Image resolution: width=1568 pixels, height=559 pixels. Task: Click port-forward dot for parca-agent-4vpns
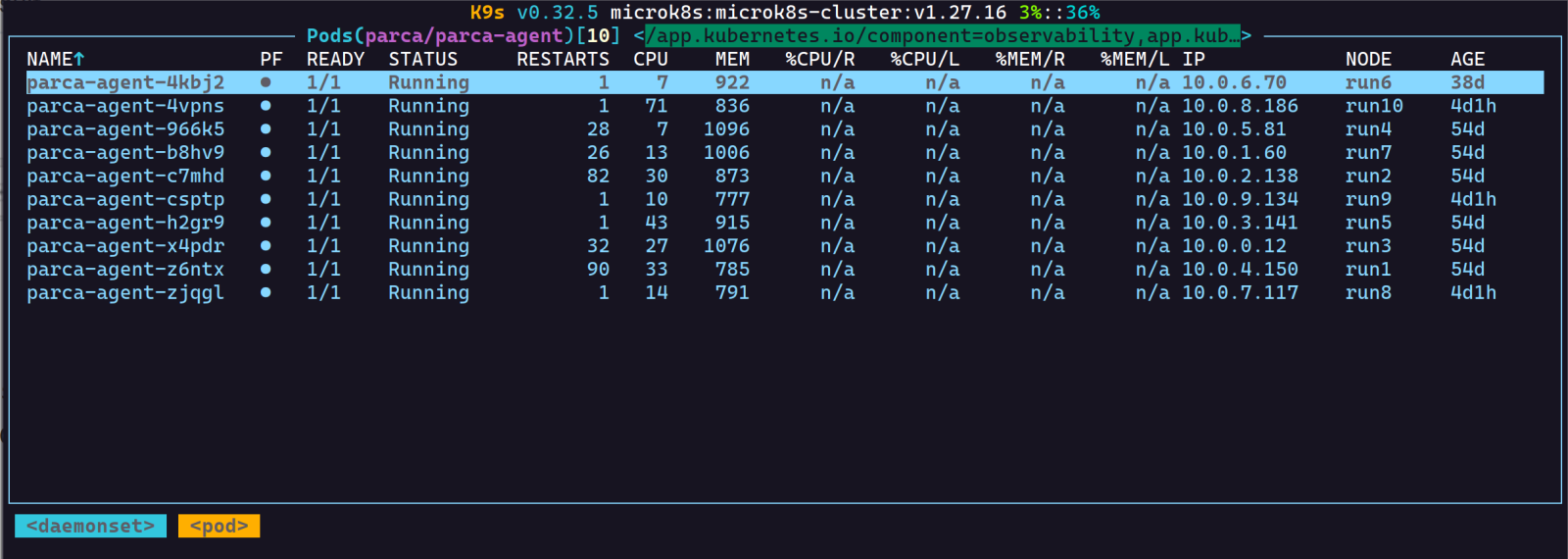pos(266,106)
